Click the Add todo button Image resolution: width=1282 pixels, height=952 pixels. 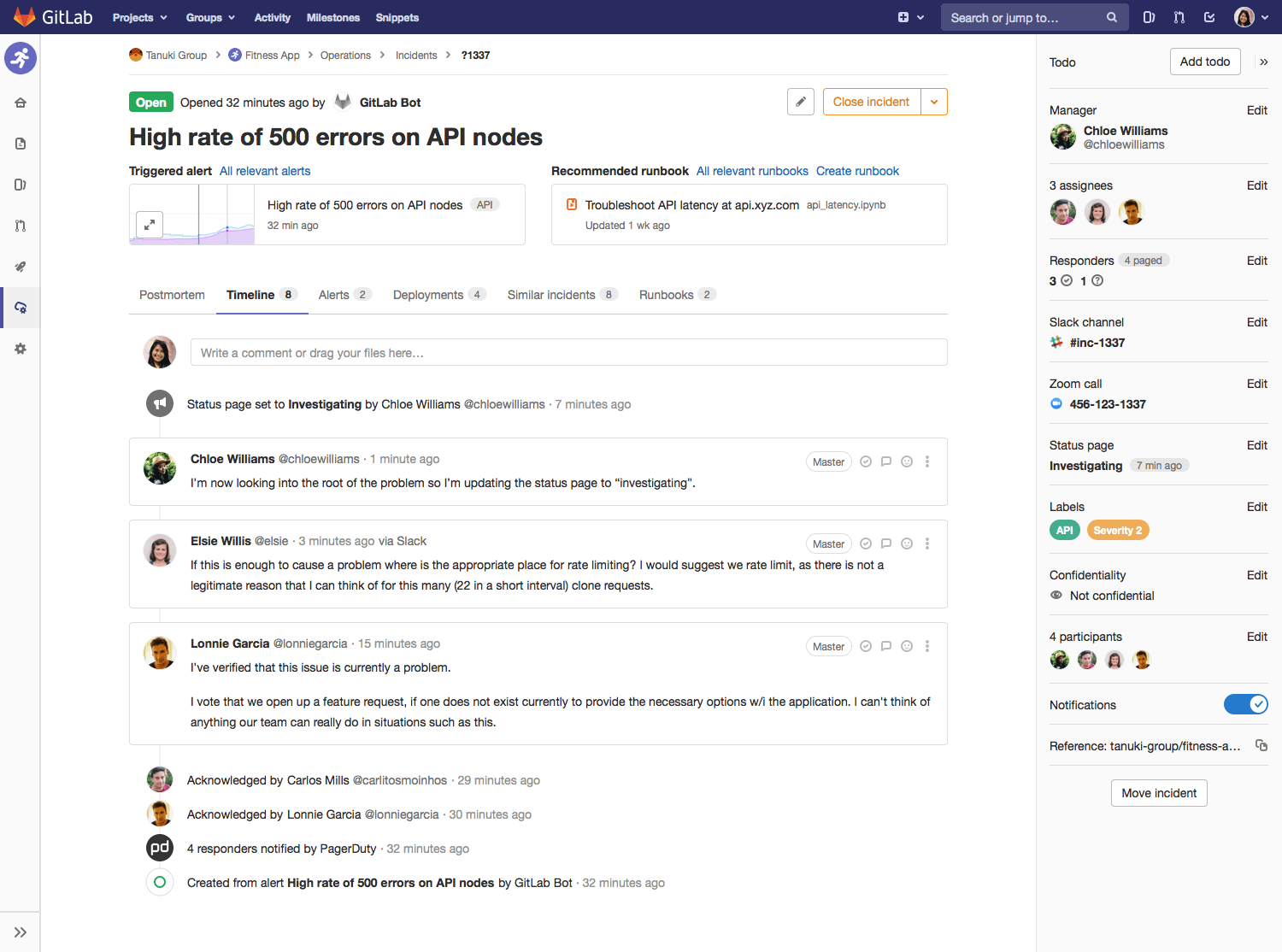click(1204, 62)
